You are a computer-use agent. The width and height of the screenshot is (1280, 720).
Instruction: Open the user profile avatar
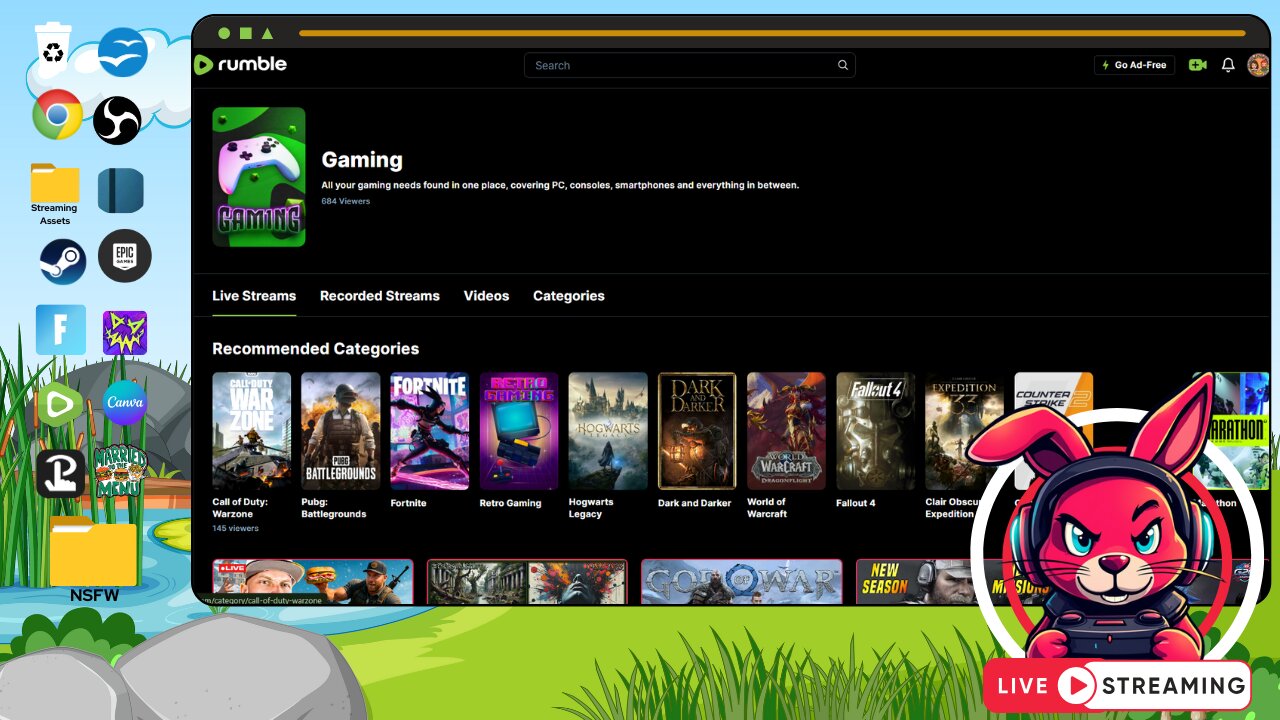1258,65
